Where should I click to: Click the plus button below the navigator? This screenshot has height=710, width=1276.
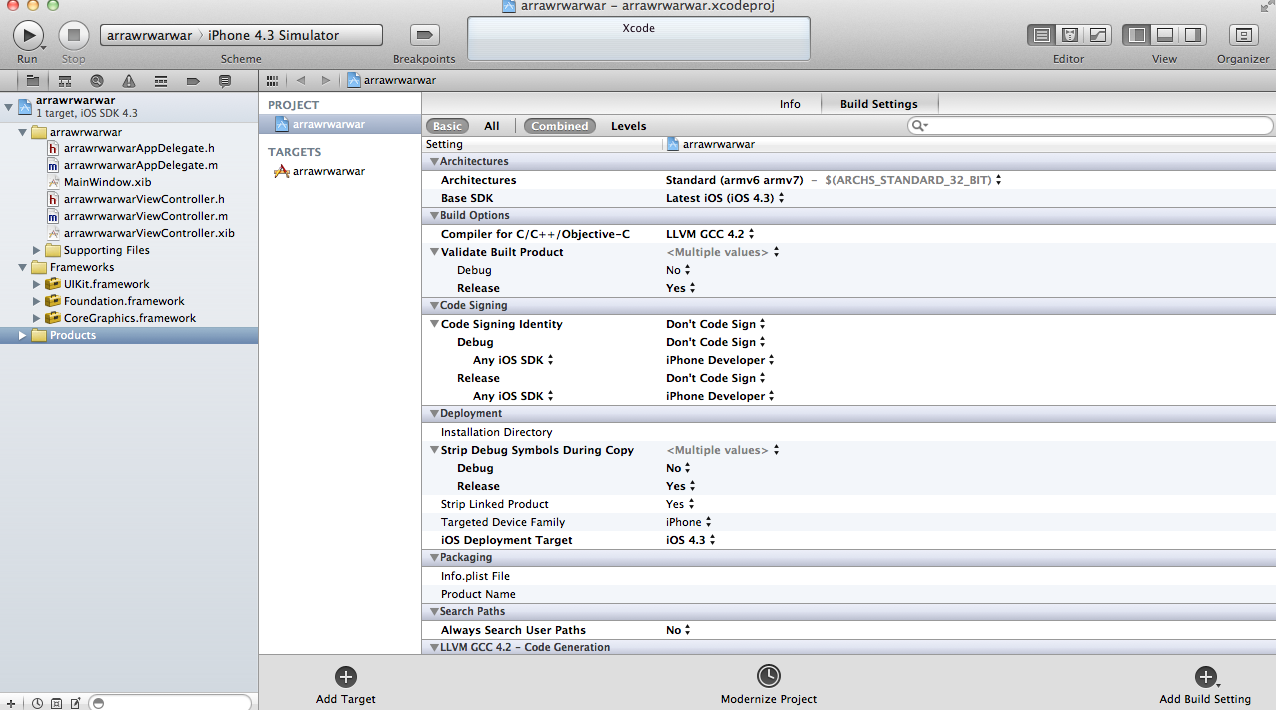13,702
